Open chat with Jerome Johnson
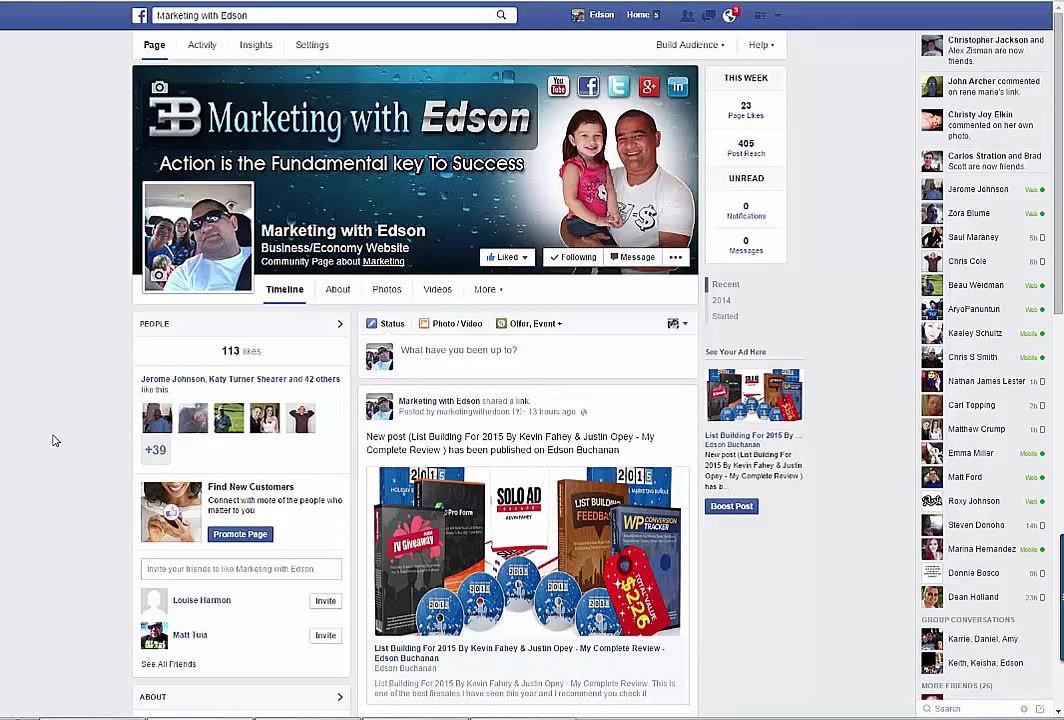Viewport: 1064px width, 720px height. tap(984, 189)
